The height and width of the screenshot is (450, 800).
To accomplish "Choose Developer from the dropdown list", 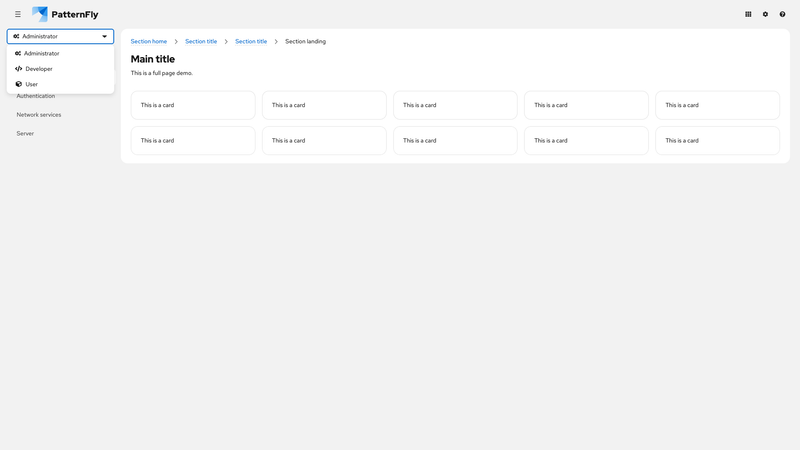I will tap(60, 68).
